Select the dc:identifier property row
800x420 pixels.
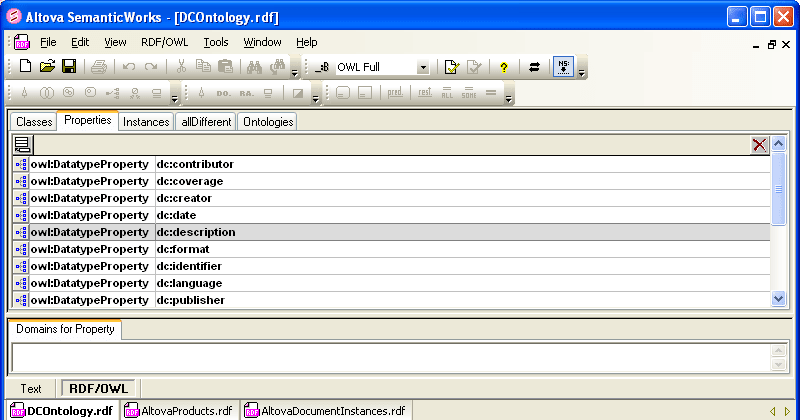point(391,266)
